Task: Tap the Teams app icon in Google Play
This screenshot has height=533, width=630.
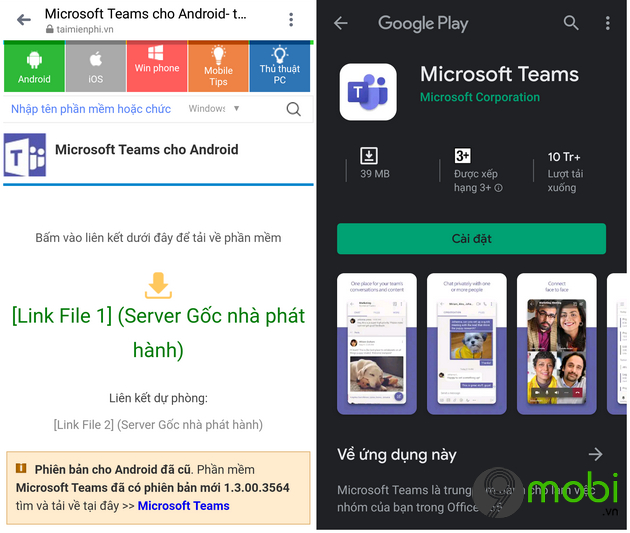Action: tap(368, 92)
